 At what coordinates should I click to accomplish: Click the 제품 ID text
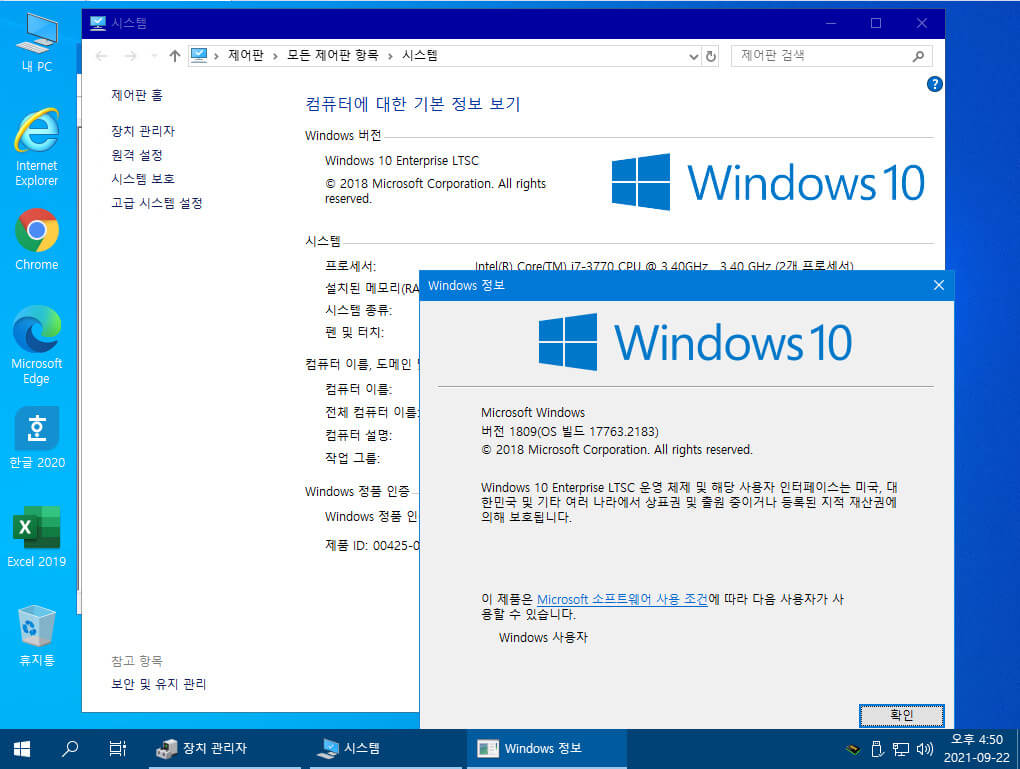372,545
